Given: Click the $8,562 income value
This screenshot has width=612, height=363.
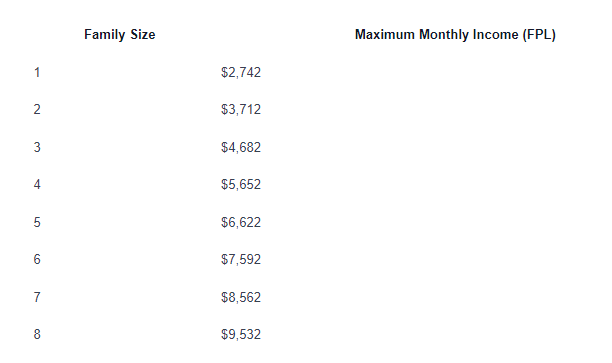Looking at the screenshot, I should click(241, 297).
